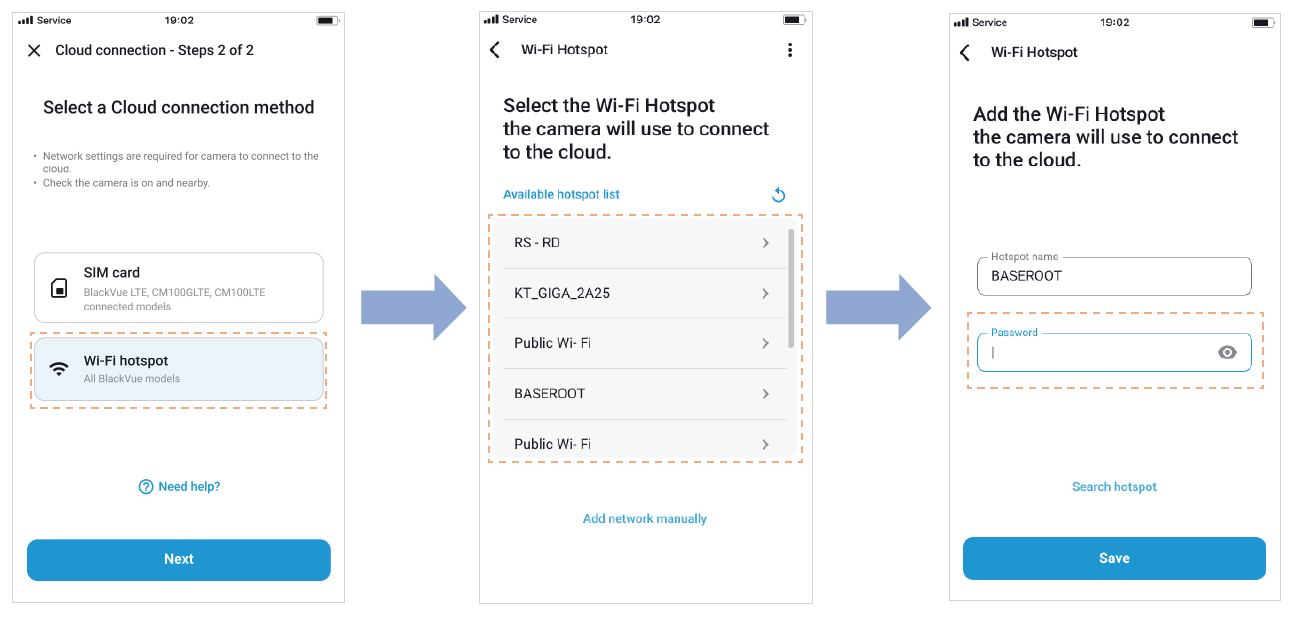
Task: Click the hotspot list scrollbar
Action: point(792,288)
